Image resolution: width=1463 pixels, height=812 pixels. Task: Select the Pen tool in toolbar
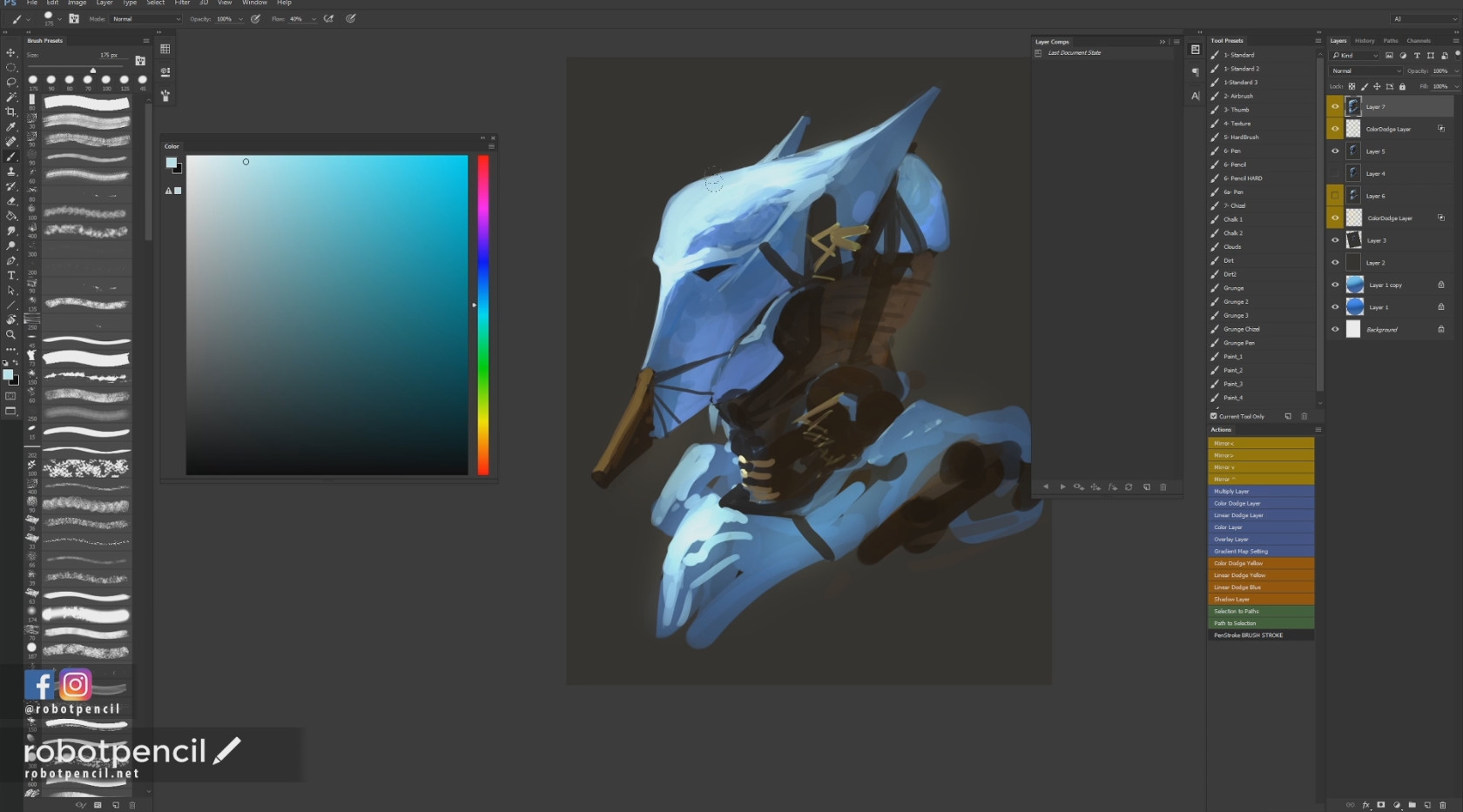point(11,260)
